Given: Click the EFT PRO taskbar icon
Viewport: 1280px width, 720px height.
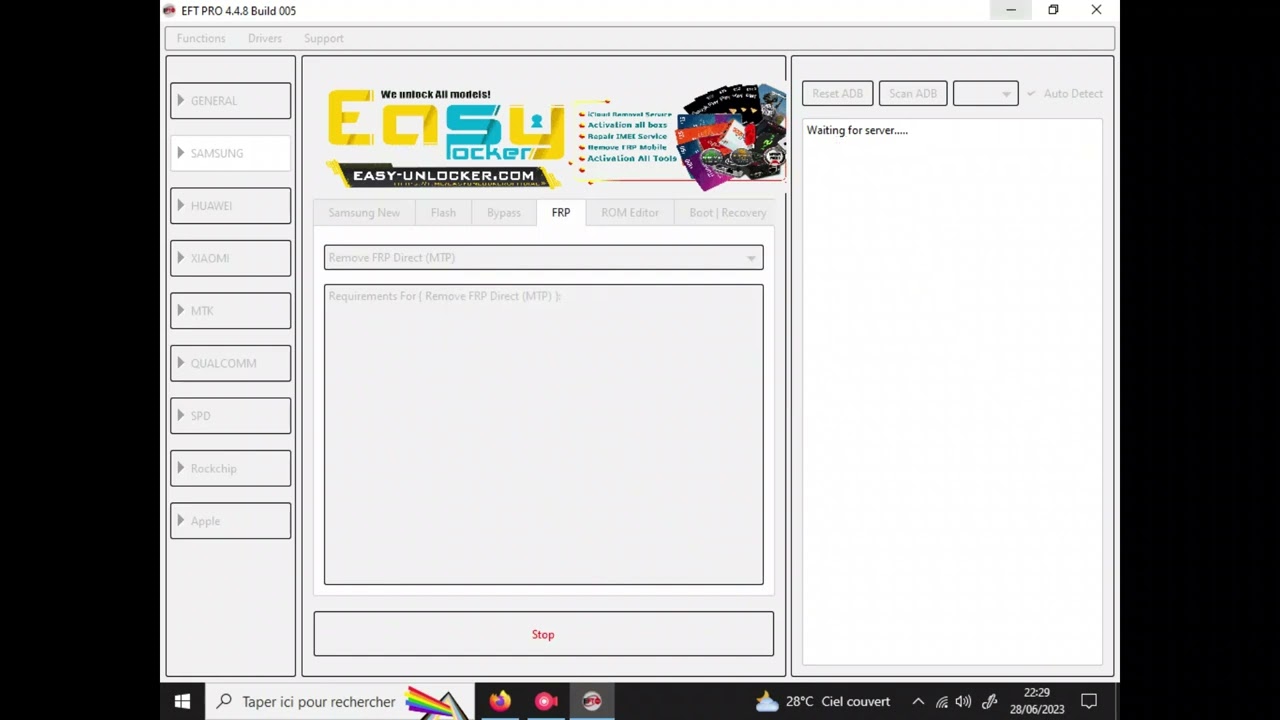Looking at the screenshot, I should (592, 701).
